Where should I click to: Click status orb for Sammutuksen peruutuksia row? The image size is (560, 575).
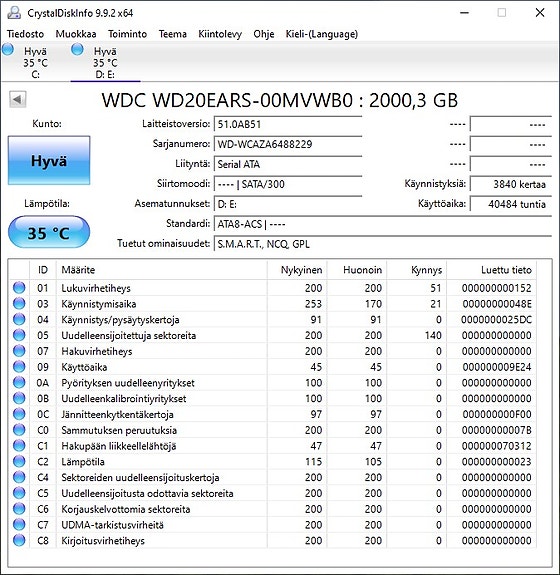coord(19,430)
